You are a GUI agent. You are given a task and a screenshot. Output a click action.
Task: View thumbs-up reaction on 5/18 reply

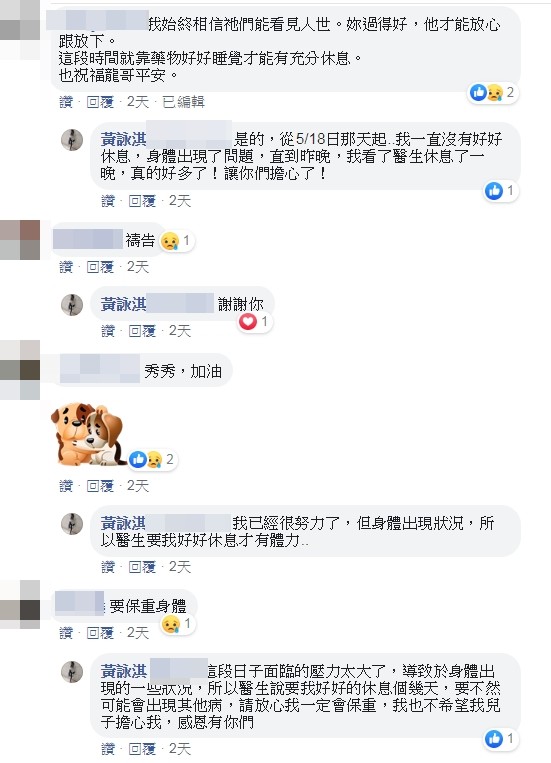pos(500,191)
